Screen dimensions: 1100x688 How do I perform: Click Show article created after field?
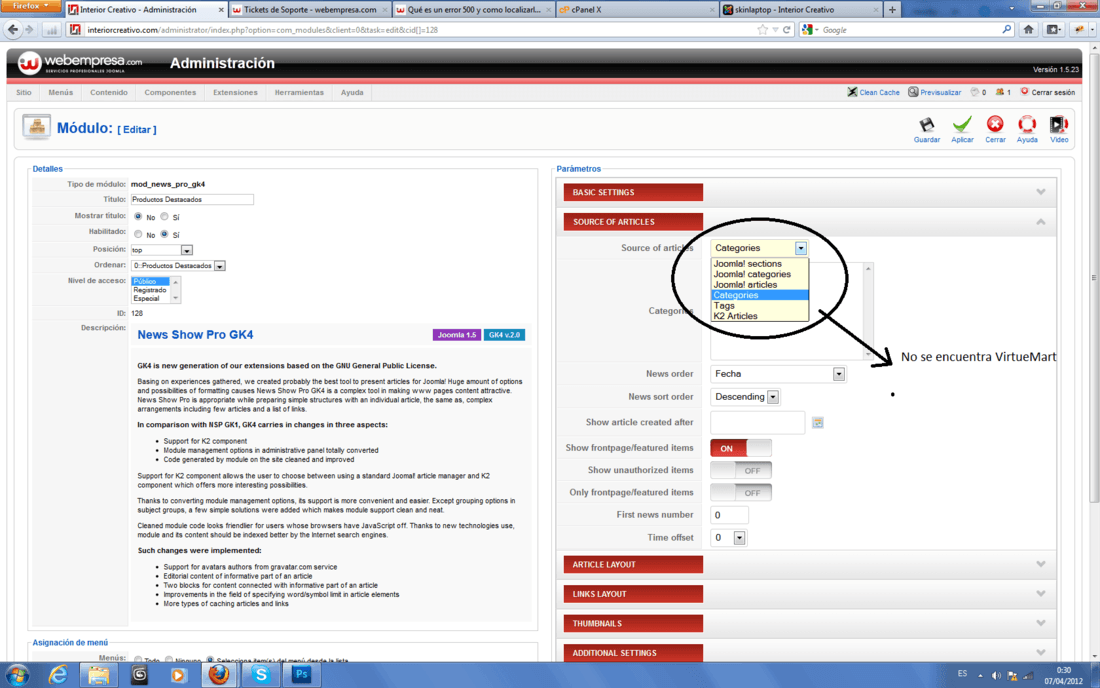click(757, 422)
